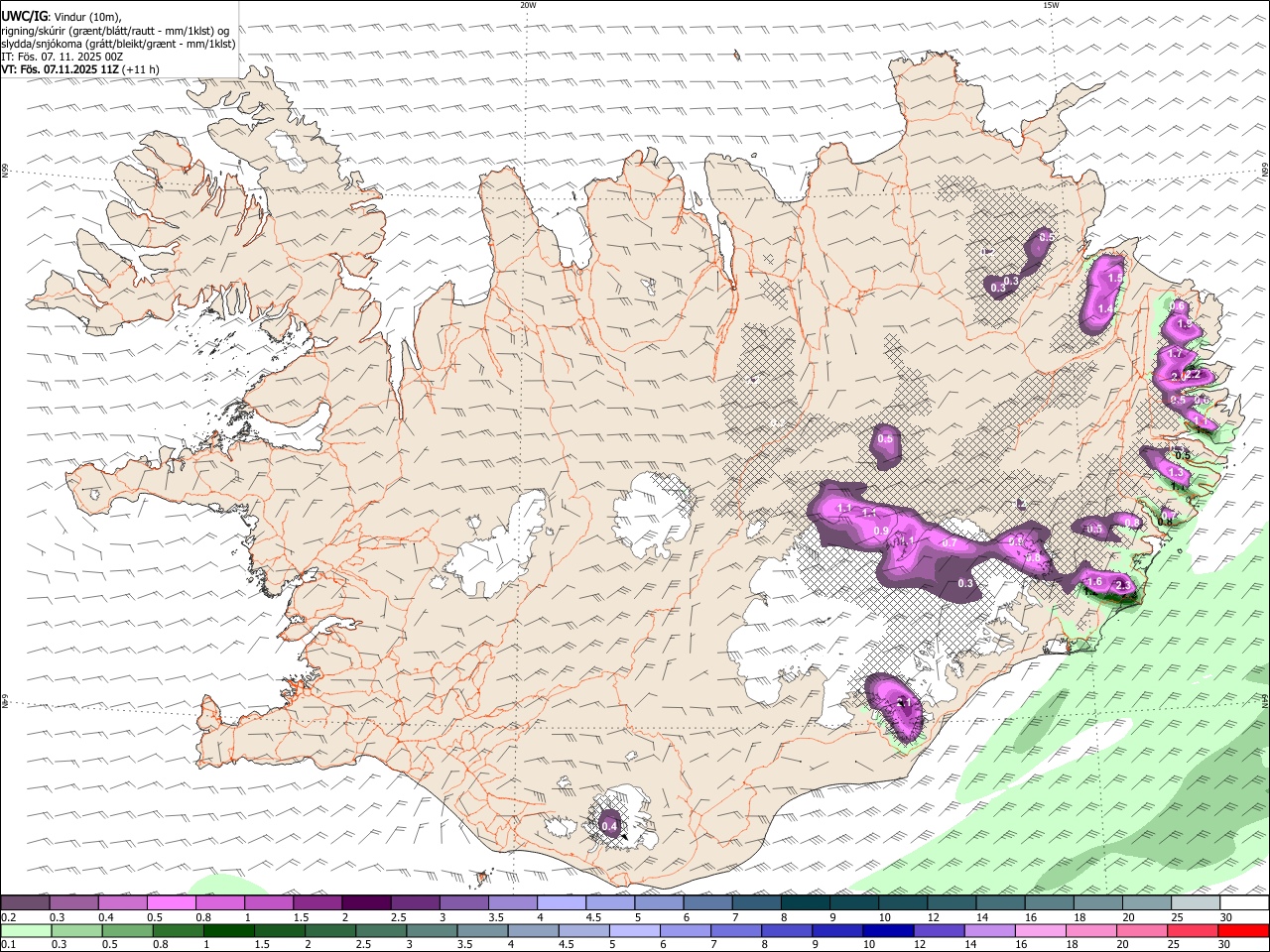1270x952 pixels.
Task: Click the "1.3" value on the east coast
Action: tap(1176, 472)
